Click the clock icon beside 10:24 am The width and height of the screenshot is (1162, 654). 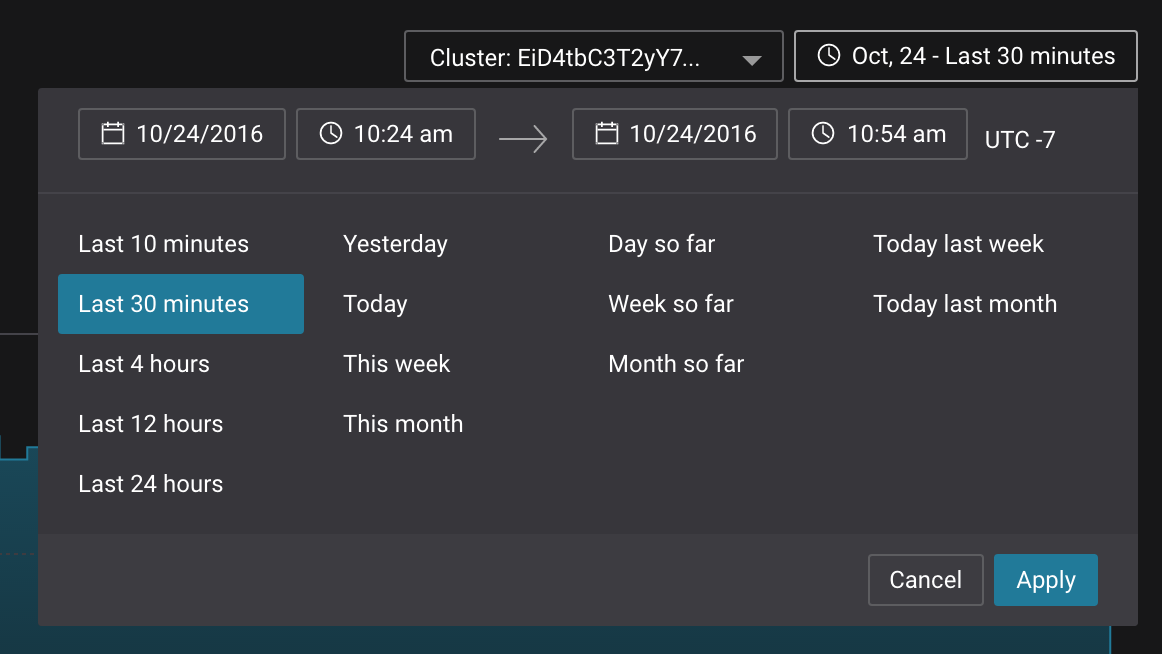point(331,134)
